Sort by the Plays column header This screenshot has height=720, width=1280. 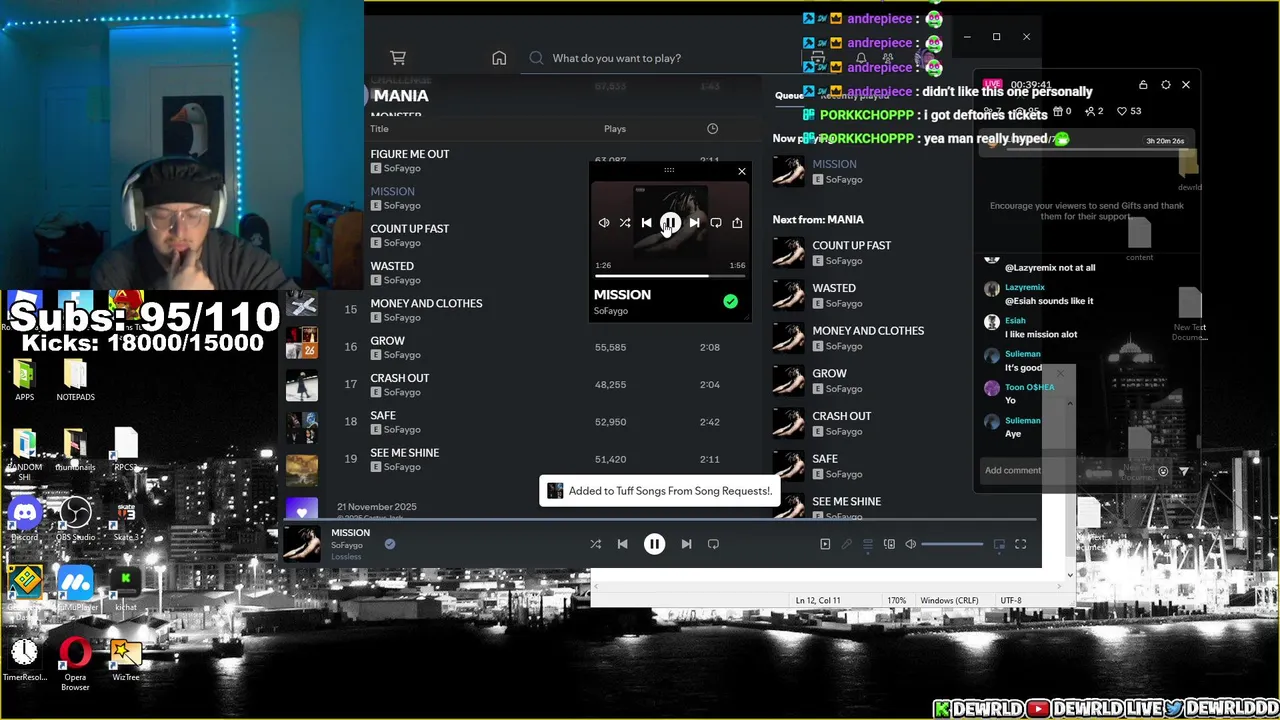pos(615,129)
